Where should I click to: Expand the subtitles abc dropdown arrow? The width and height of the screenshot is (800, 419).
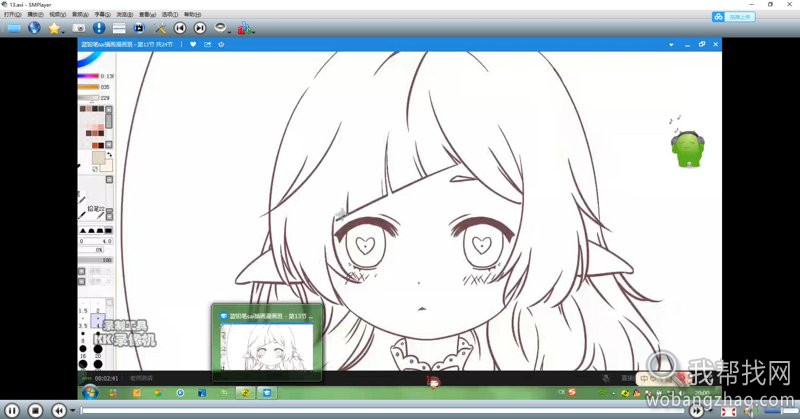pos(253,32)
